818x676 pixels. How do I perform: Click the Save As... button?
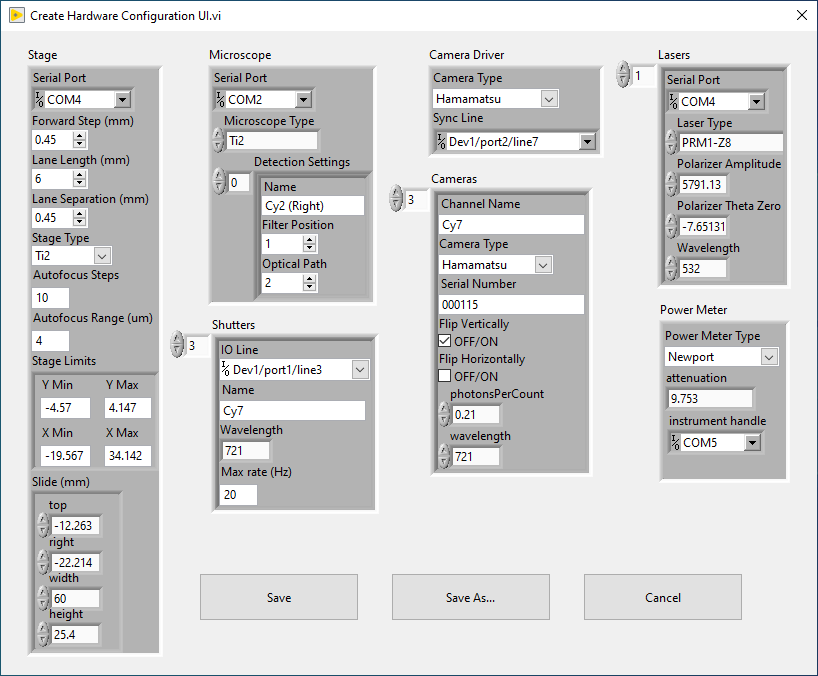tap(471, 597)
